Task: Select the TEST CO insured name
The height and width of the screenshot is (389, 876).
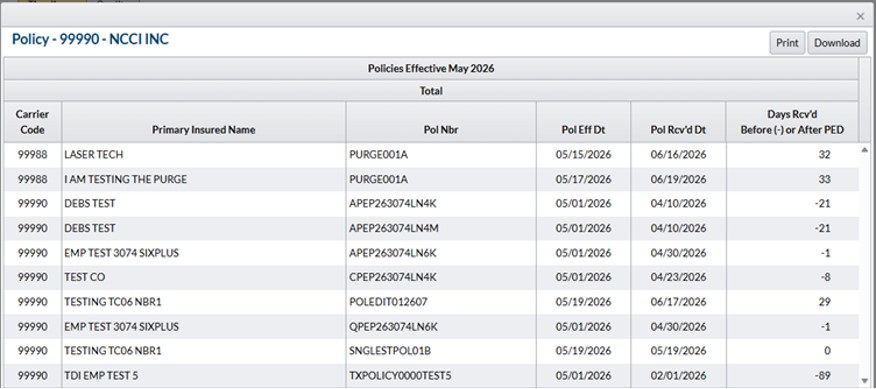Action: [84, 277]
